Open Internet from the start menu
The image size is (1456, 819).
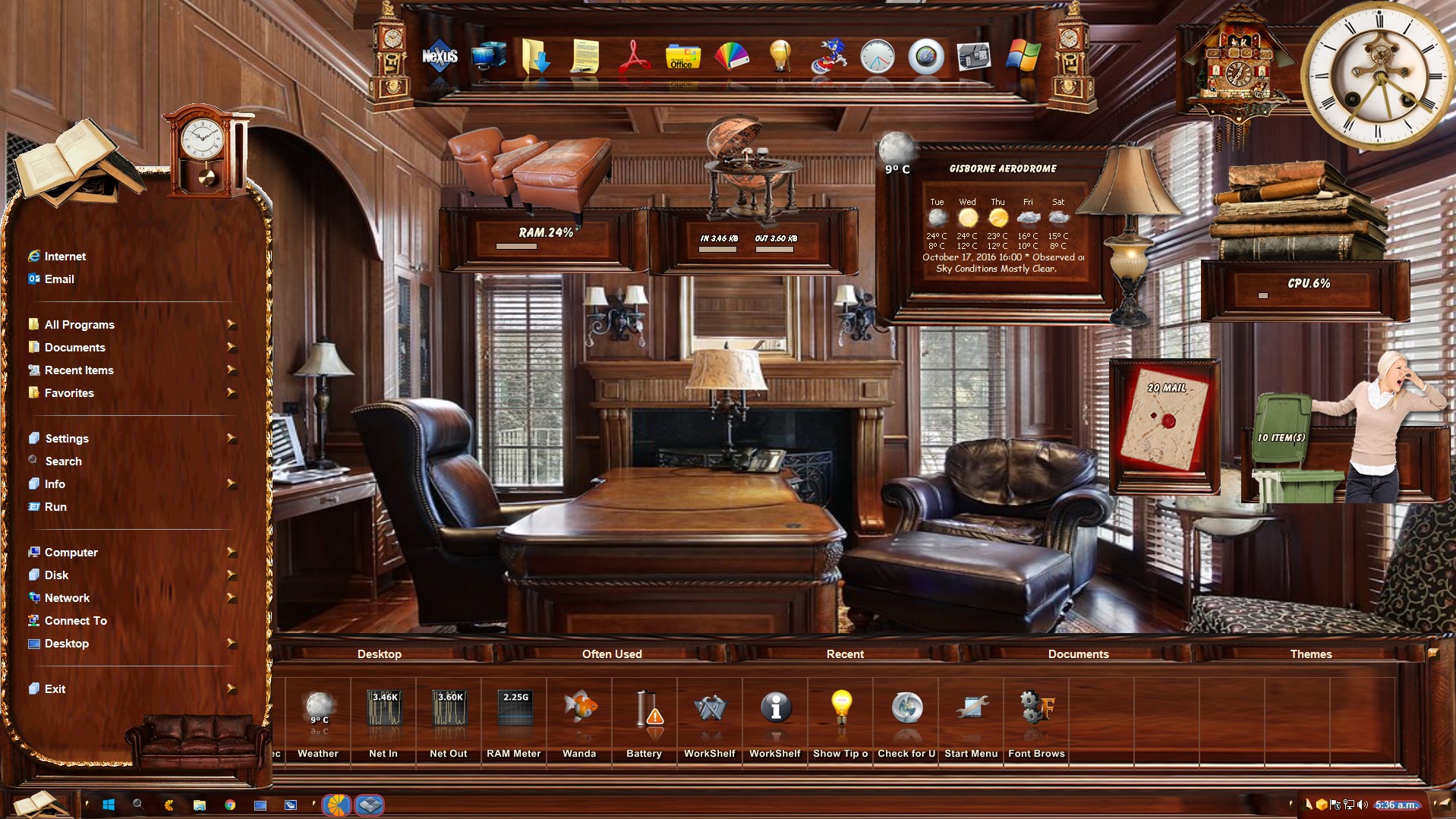tap(65, 257)
